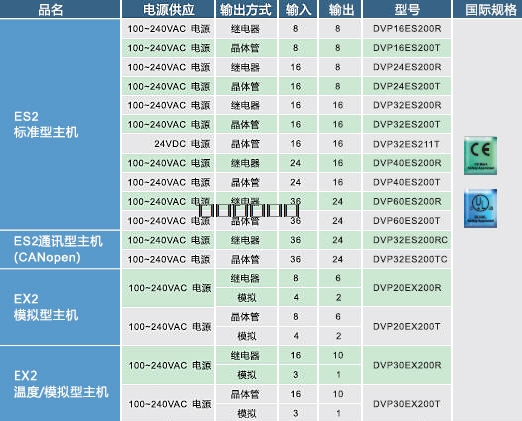Select output value 10 in DVP30EX200R row
Viewport: 522px width, 421px height.
tap(338, 355)
